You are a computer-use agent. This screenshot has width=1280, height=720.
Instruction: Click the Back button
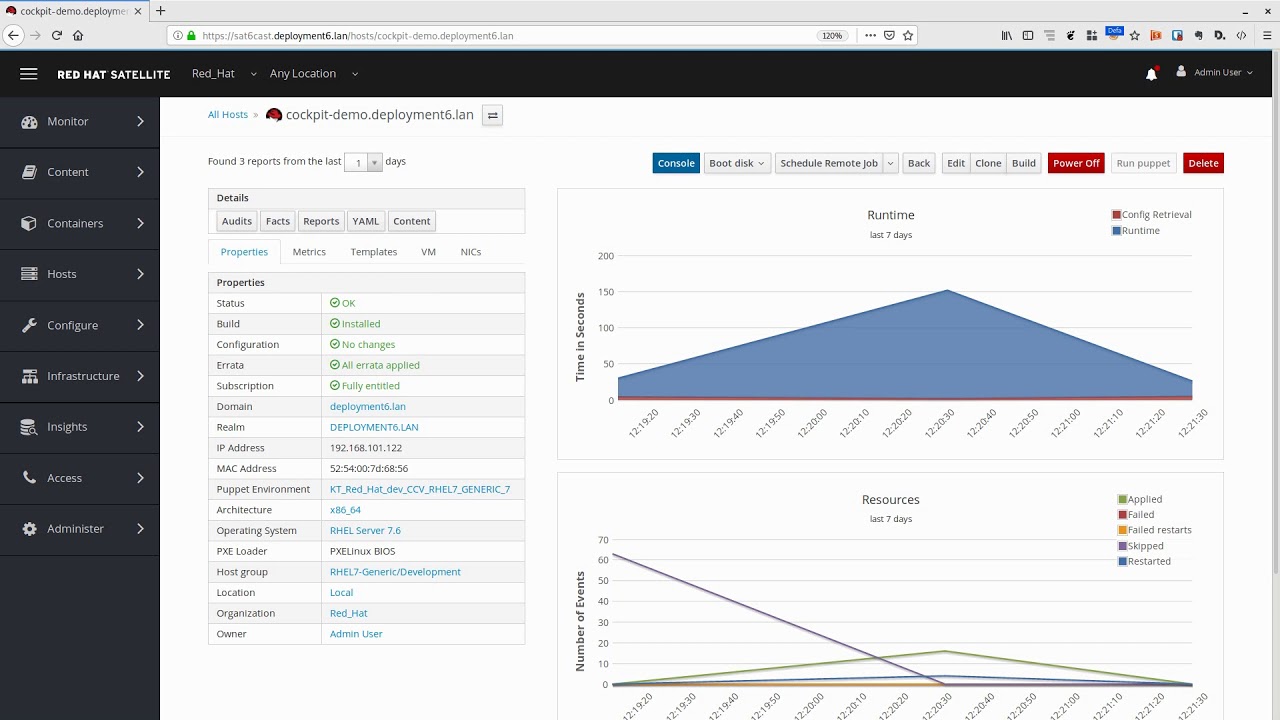point(919,163)
